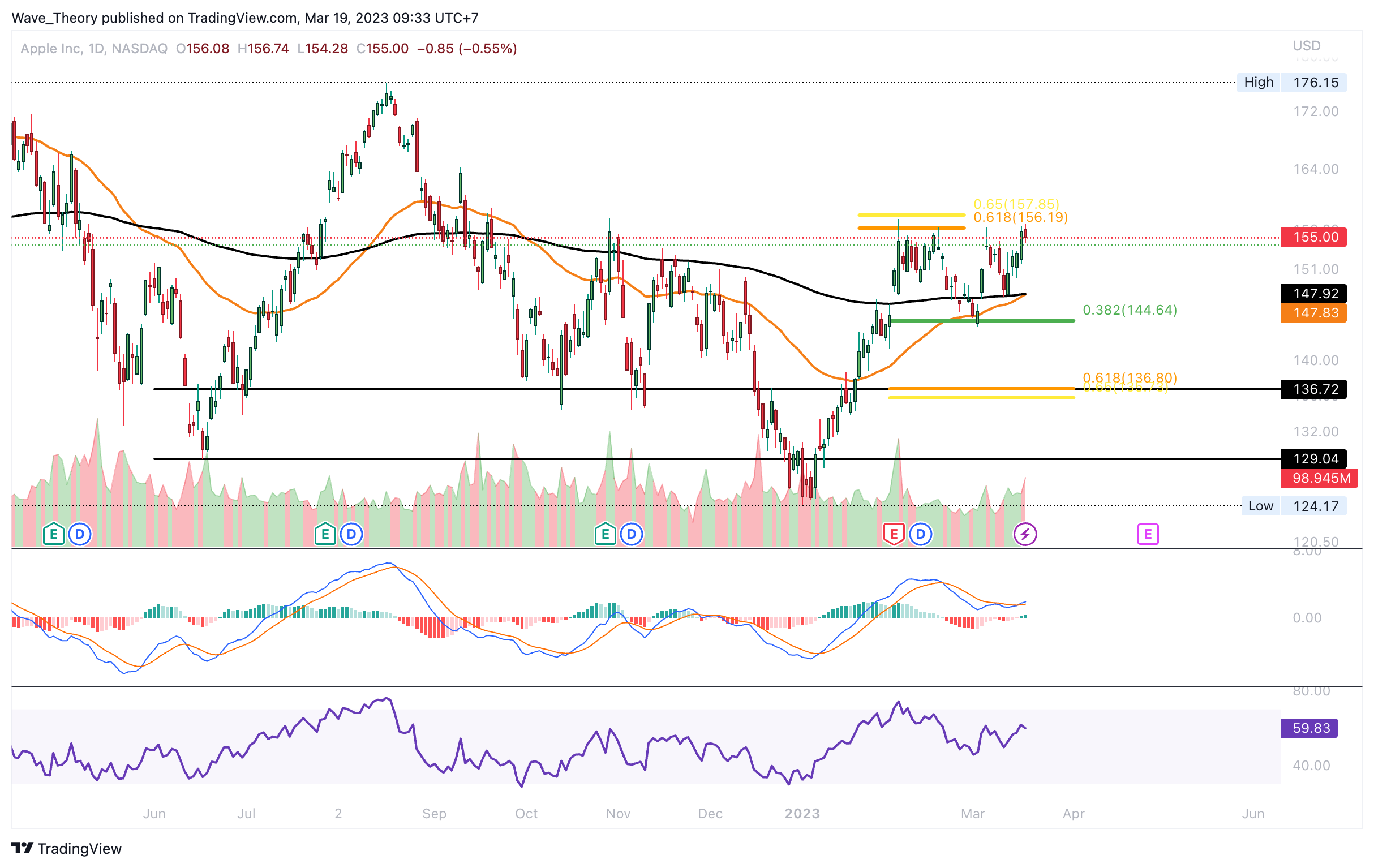Select the red 155.00 current price label
The width and height of the screenshot is (1374, 868).
(1313, 237)
